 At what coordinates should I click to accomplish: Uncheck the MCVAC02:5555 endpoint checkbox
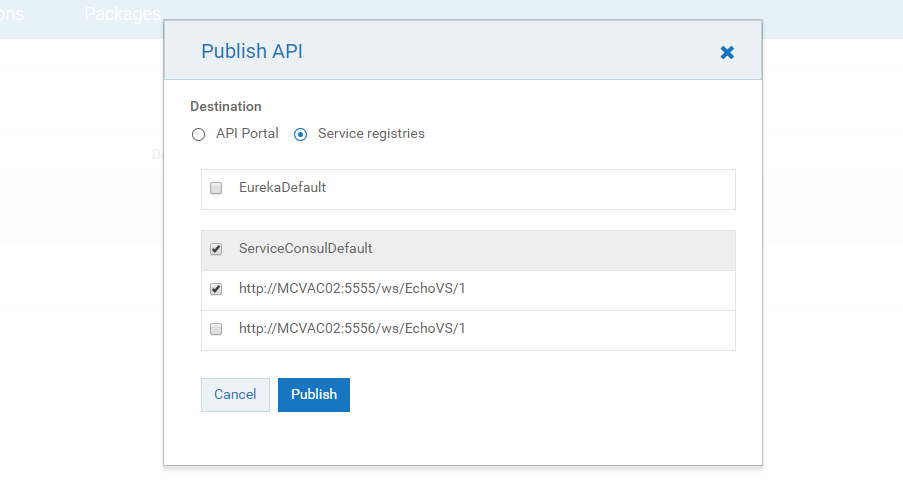click(x=216, y=289)
